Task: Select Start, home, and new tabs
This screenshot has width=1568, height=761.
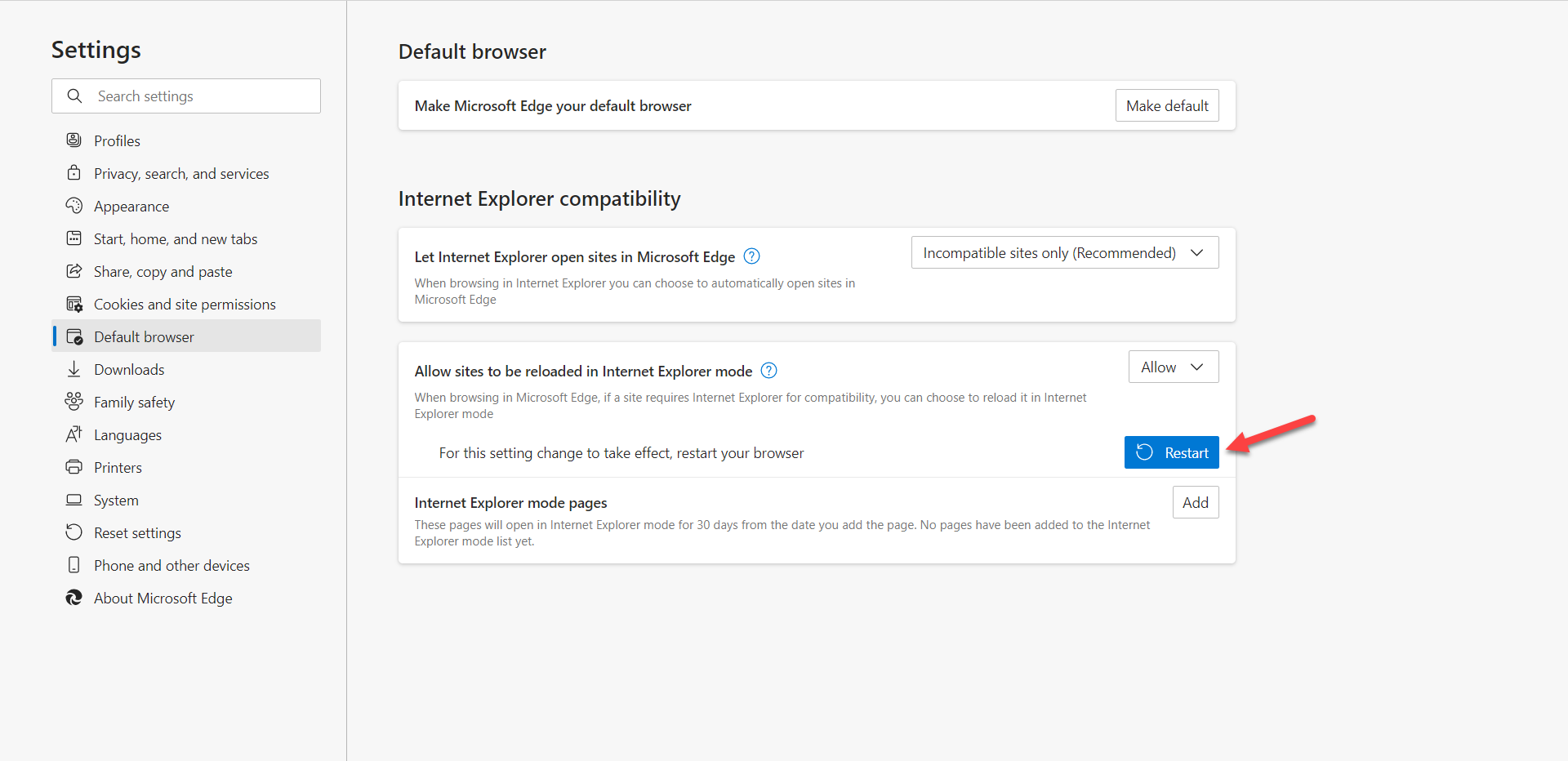Action: 176,239
